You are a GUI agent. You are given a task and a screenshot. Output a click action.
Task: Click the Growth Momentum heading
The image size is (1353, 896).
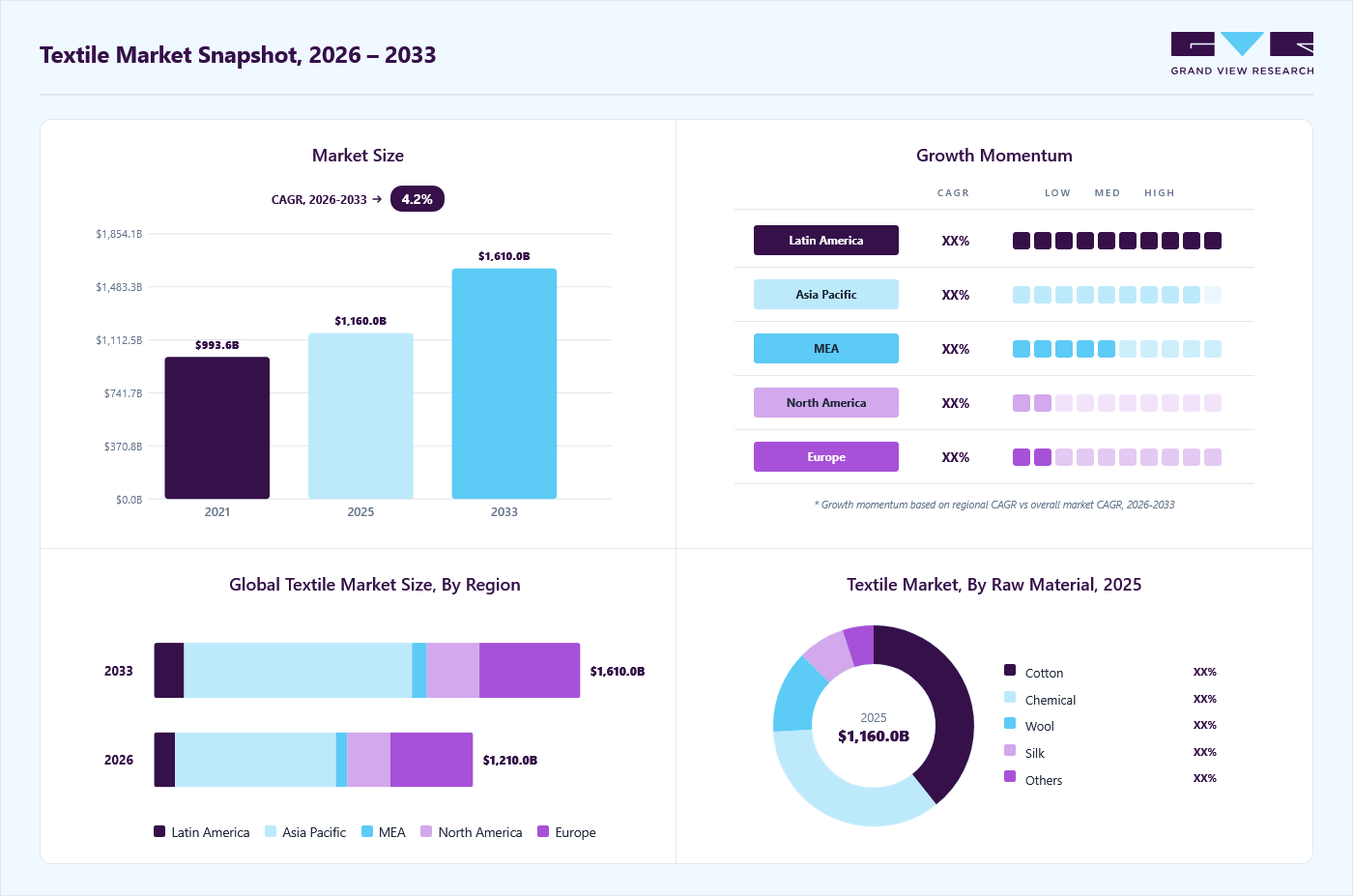[x=994, y=156]
